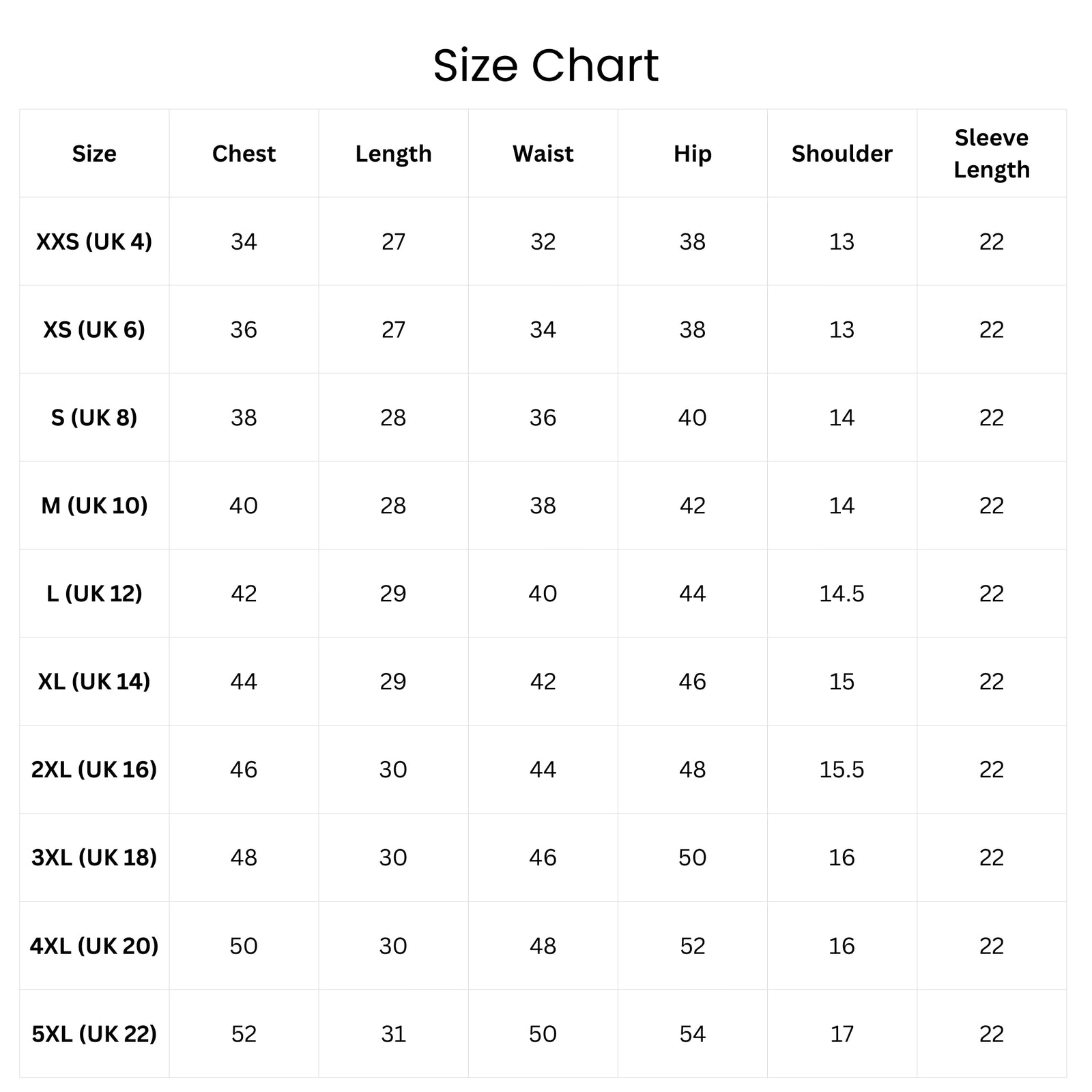Screen dimensions: 1092x1092
Task: Click waist value 32 for XXS
Action: (543, 242)
